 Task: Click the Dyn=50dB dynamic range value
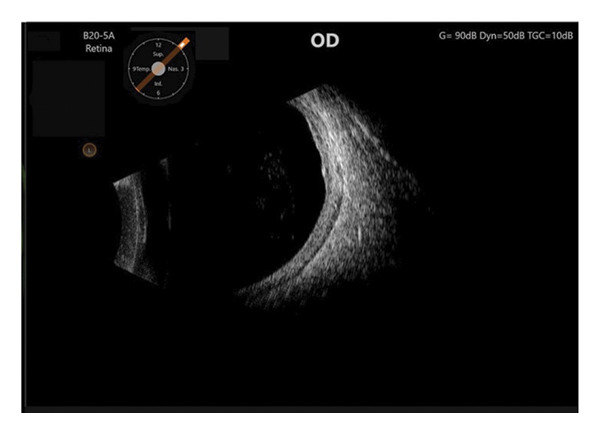502,36
